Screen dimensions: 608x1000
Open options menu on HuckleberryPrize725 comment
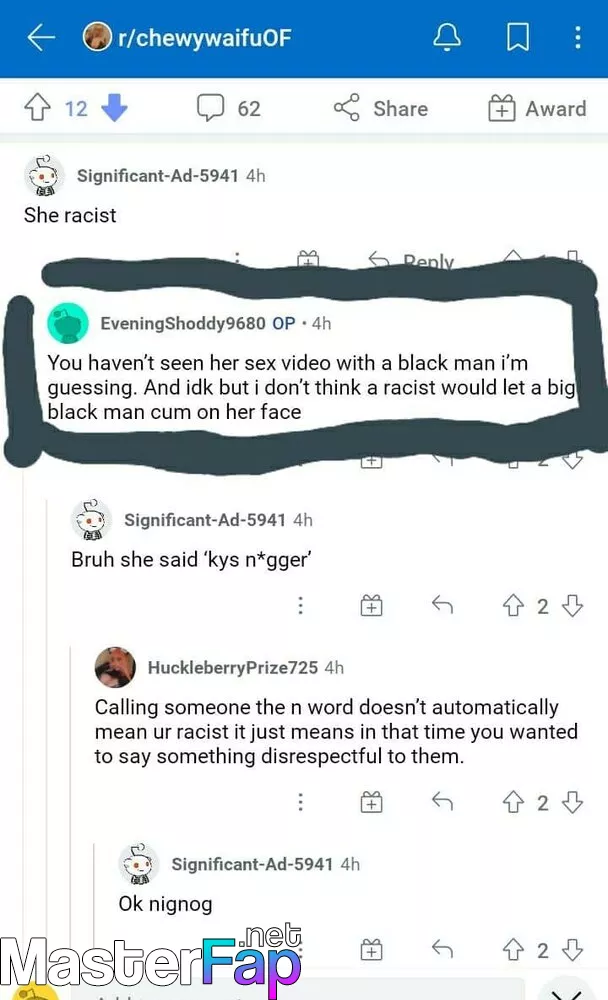[x=300, y=802]
